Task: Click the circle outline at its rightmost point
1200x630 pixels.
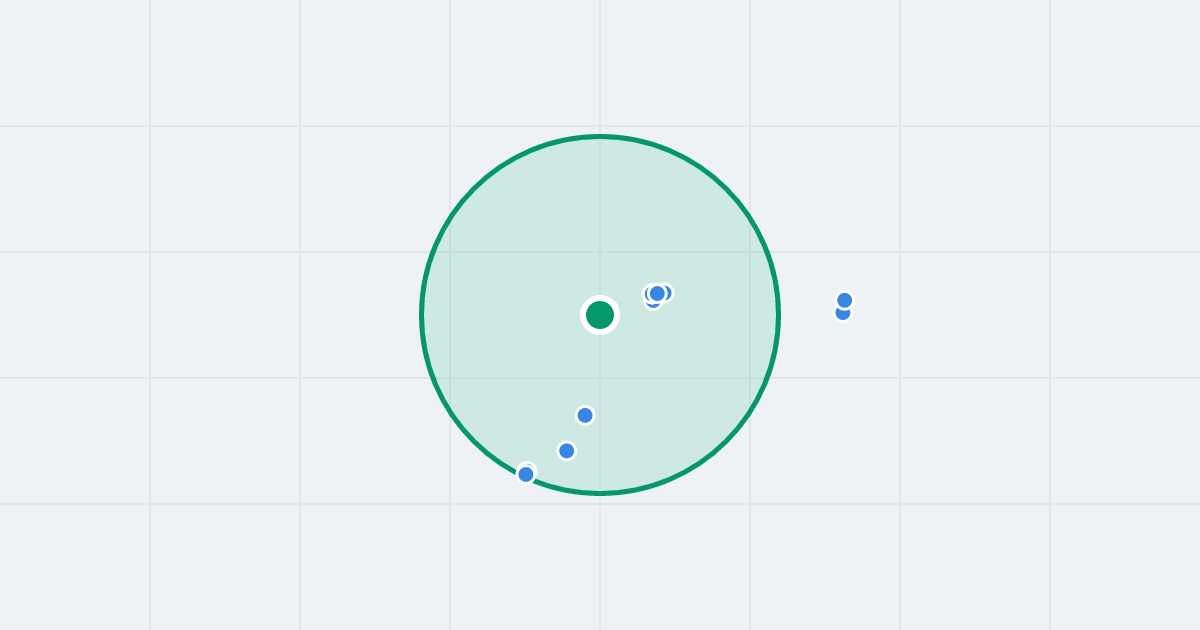Action: pyautogui.click(x=779, y=315)
